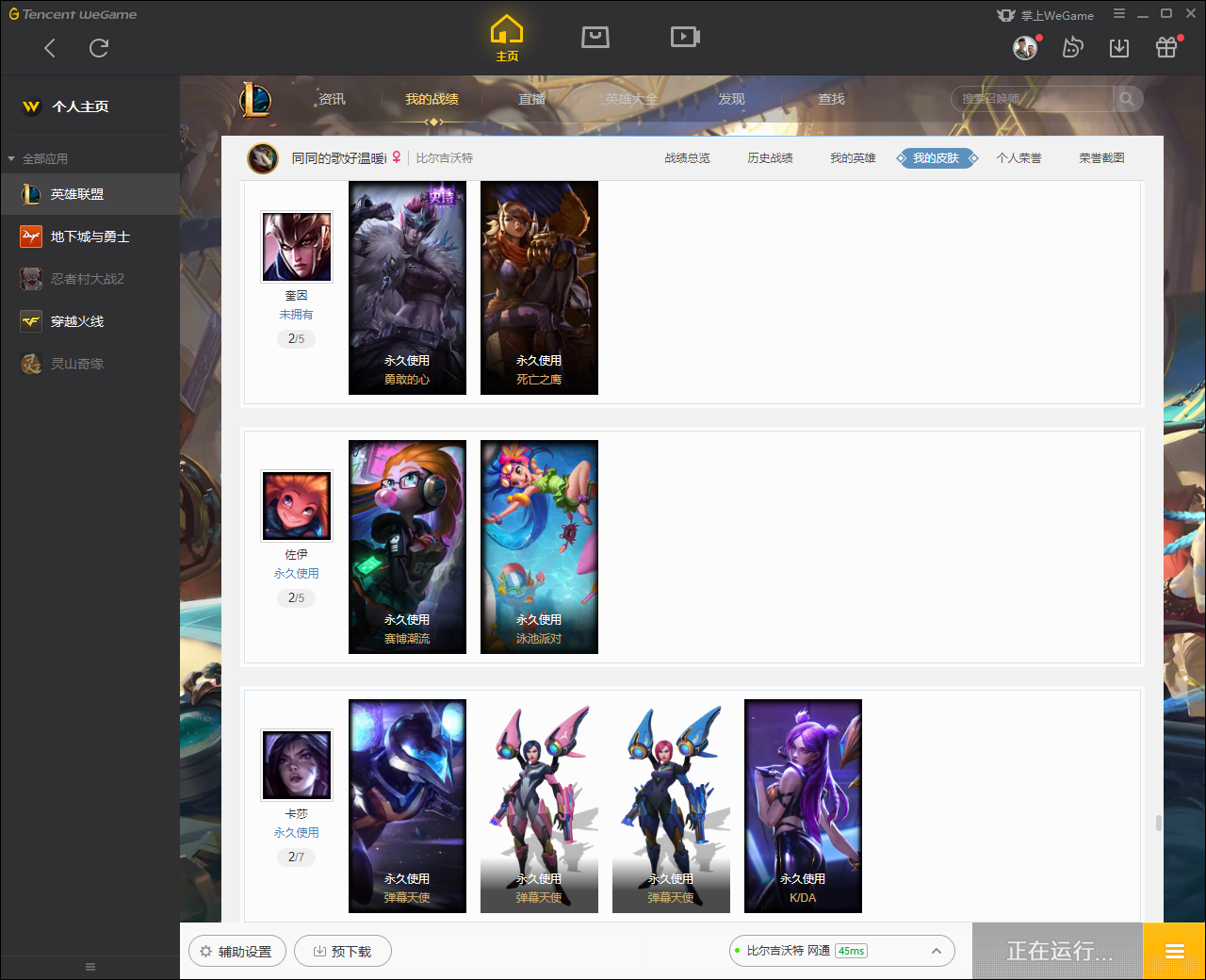Open the friends chat mascot icon
The image size is (1206, 980).
point(1073,47)
